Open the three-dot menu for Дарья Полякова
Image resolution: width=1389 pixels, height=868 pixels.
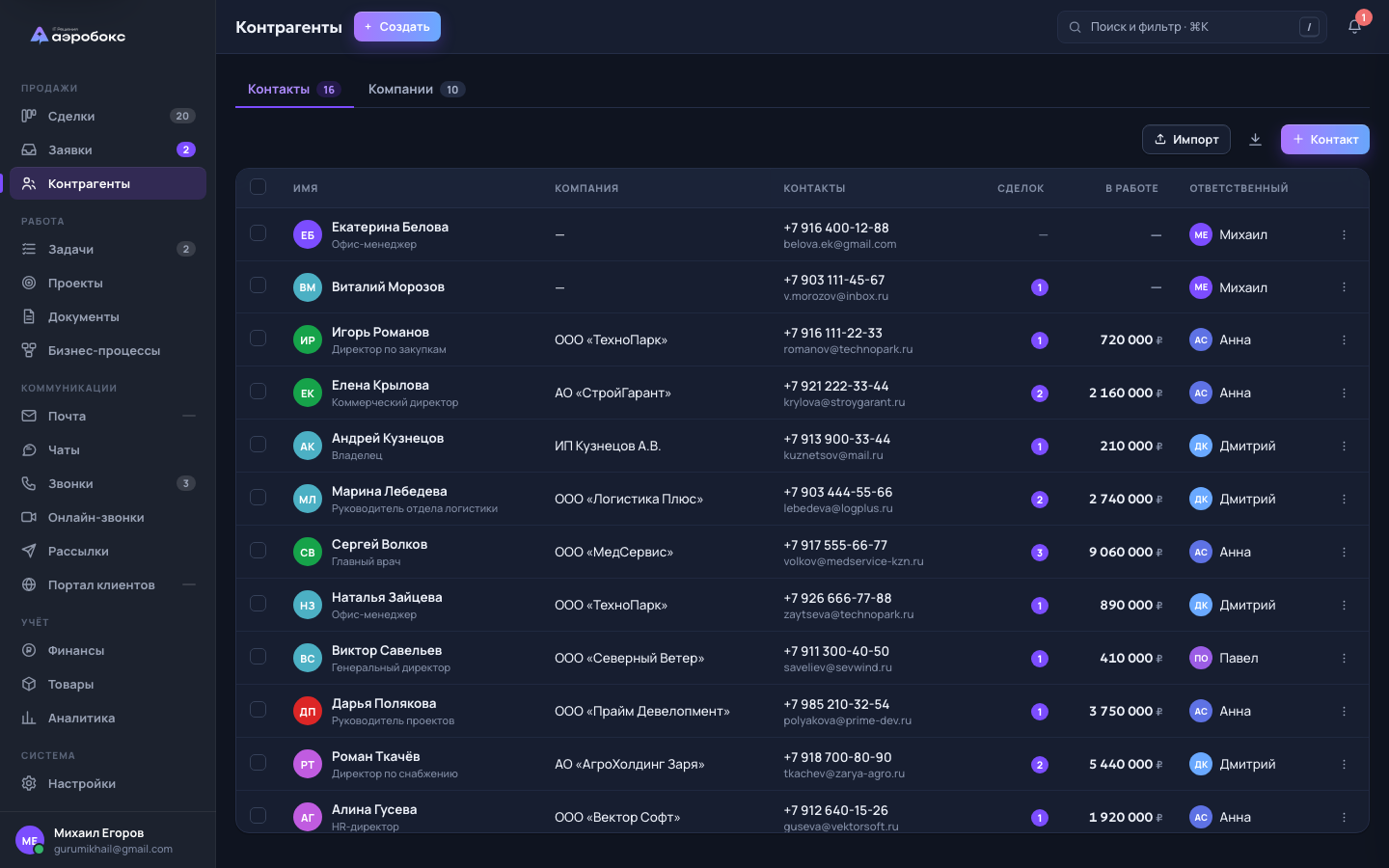(x=1344, y=711)
